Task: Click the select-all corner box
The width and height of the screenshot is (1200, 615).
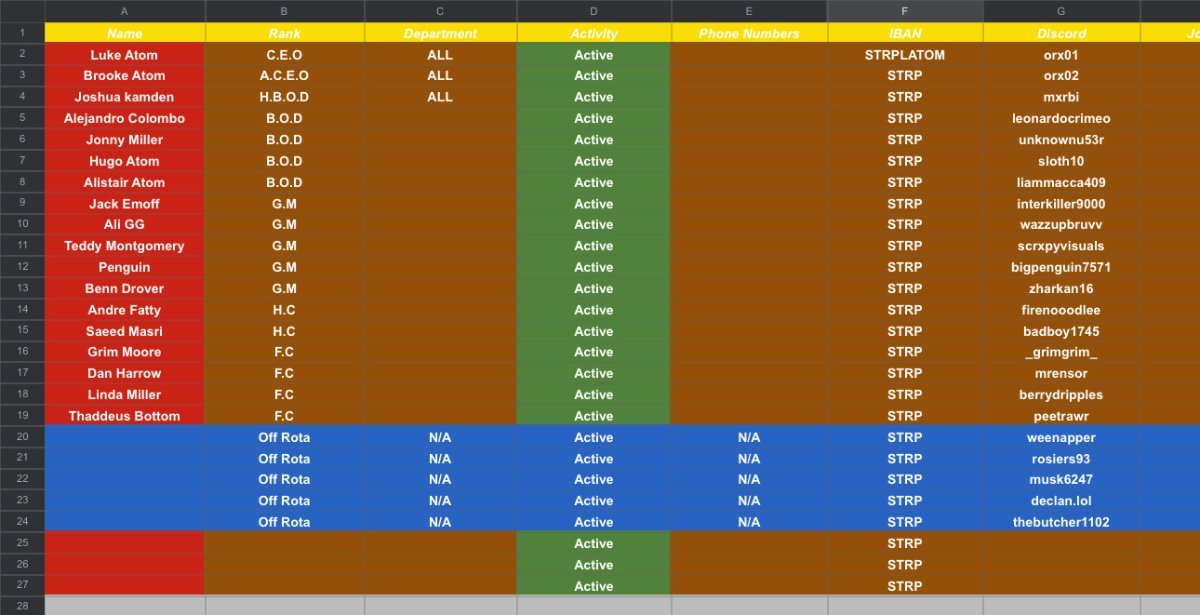Action: click(22, 11)
